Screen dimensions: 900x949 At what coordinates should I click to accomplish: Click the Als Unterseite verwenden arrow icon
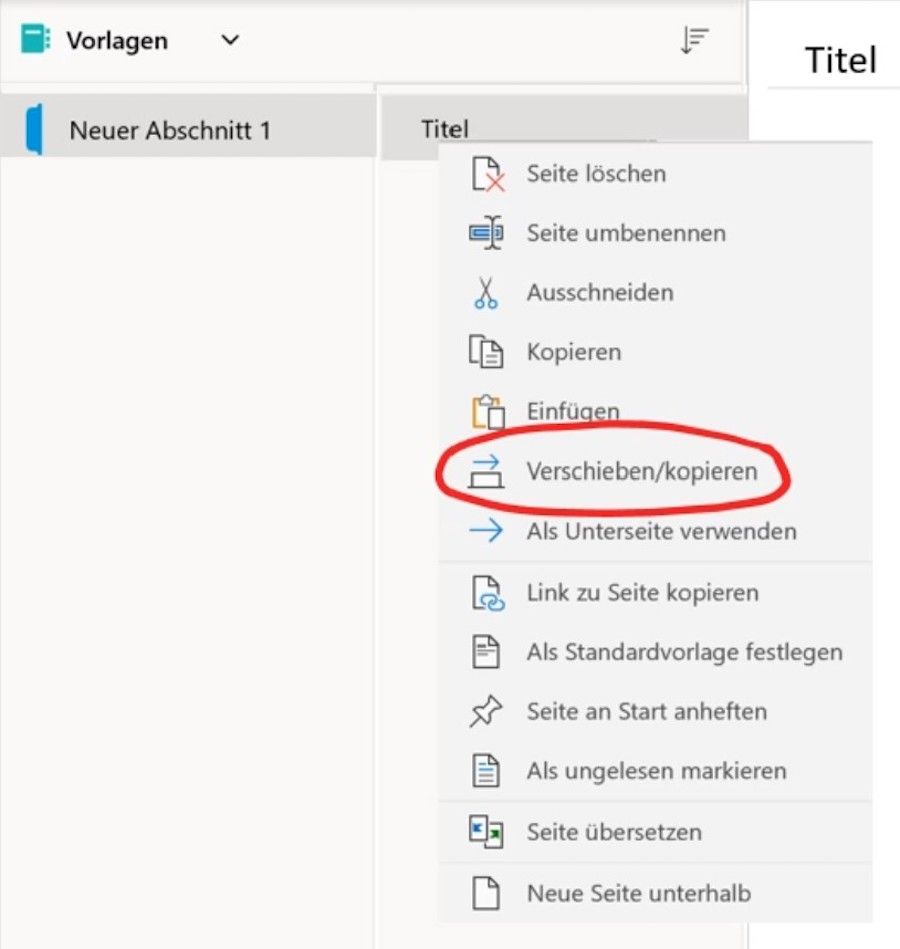(487, 531)
